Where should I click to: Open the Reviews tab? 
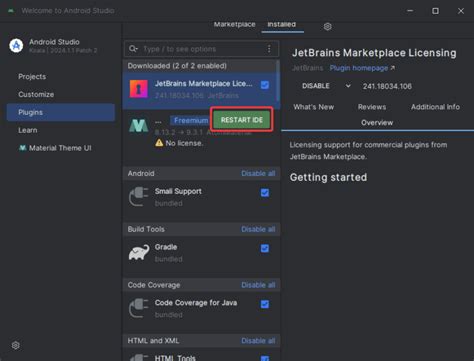tap(372, 107)
